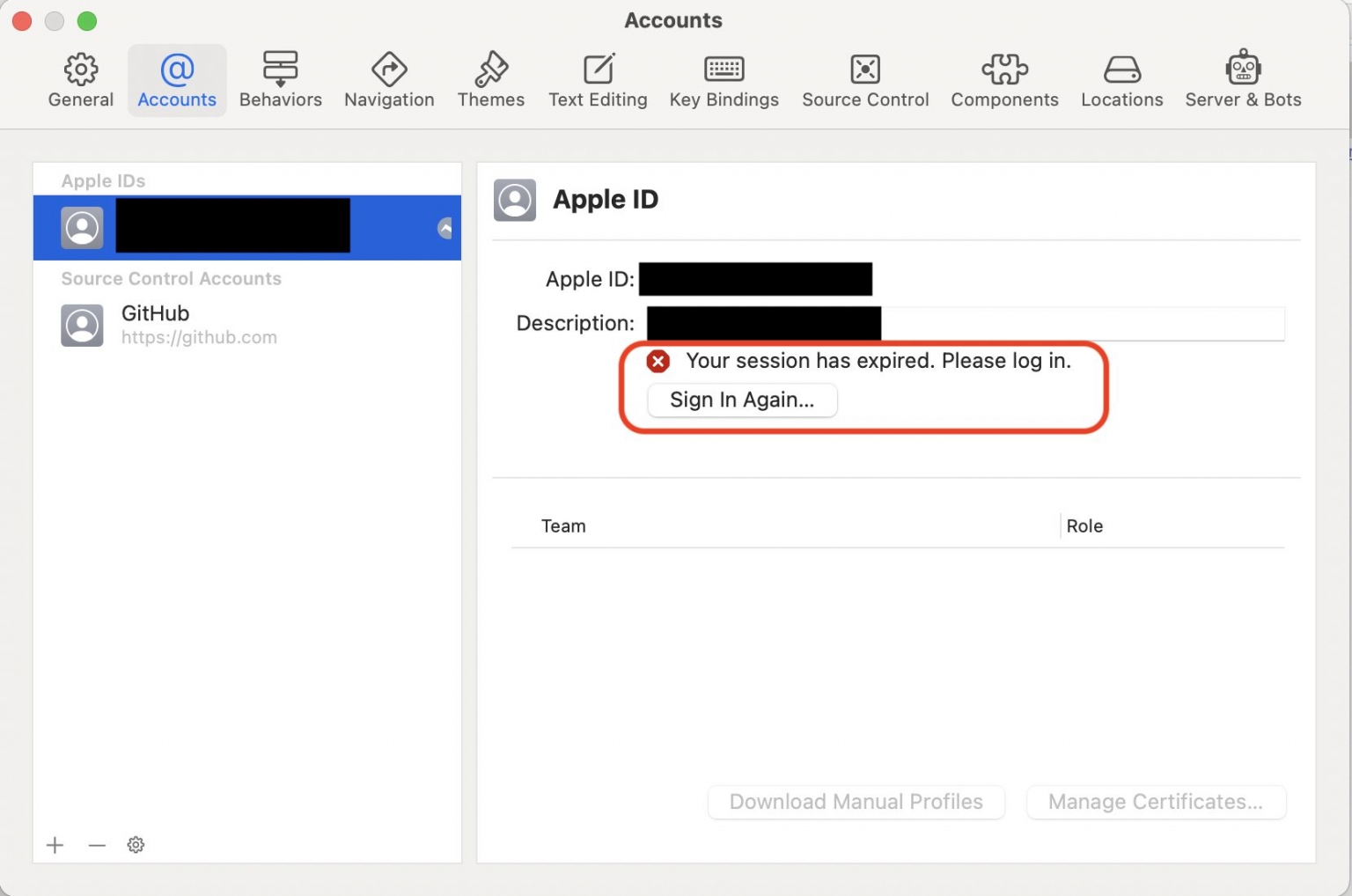The image size is (1352, 896).
Task: Open the General settings pane
Action: (80, 79)
